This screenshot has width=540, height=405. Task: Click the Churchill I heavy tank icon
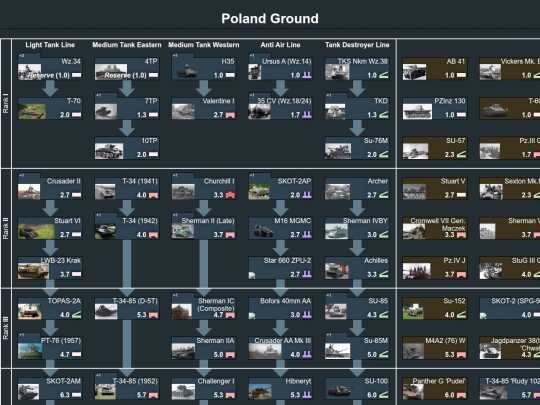coord(230,195)
